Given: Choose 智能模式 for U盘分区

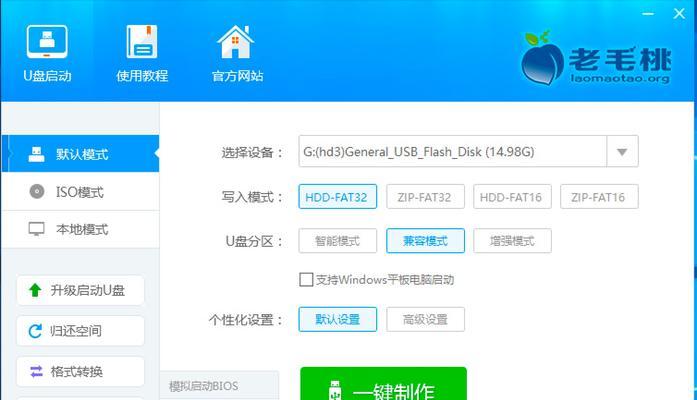Looking at the screenshot, I should pos(337,241).
